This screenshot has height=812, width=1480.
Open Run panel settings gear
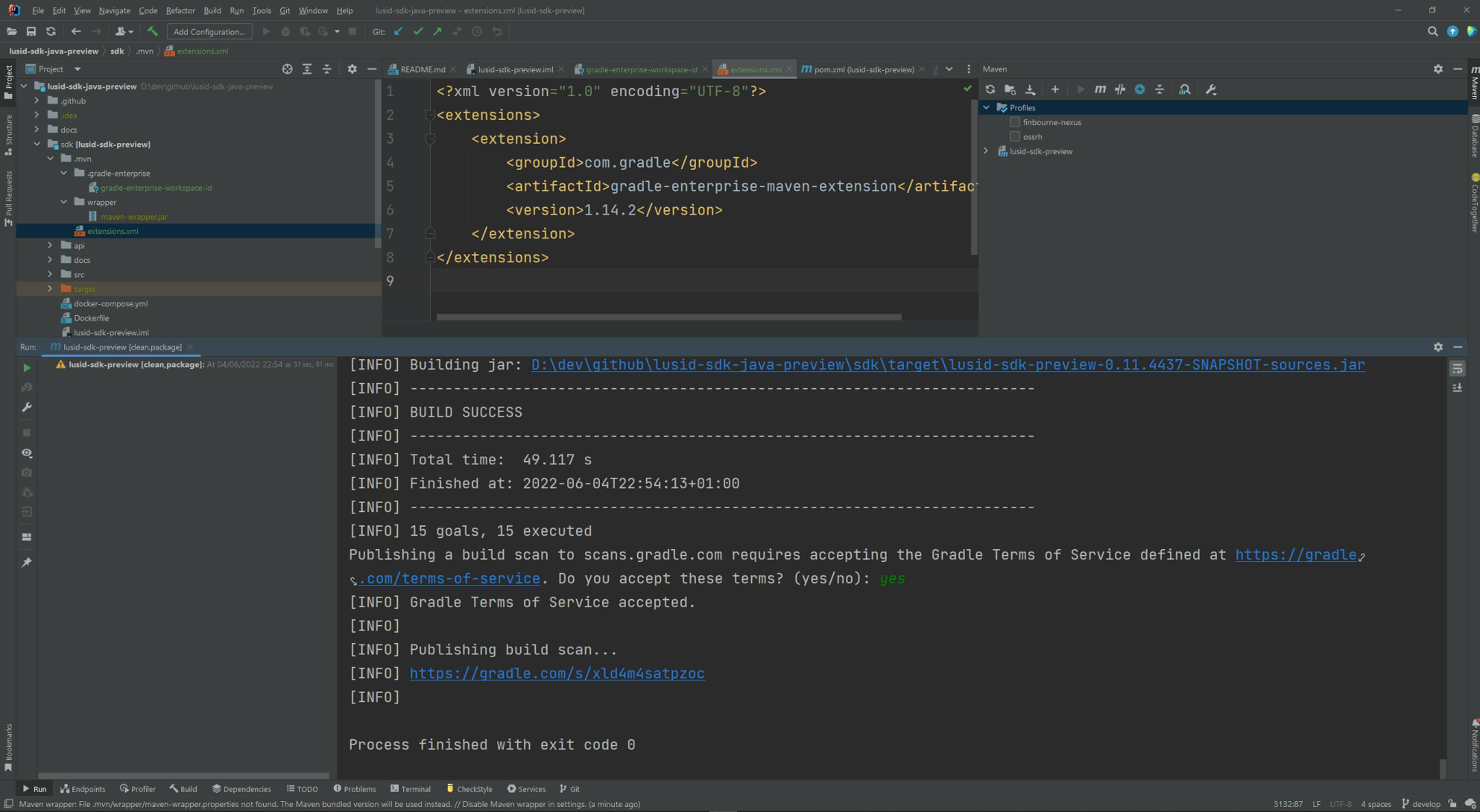(1437, 347)
